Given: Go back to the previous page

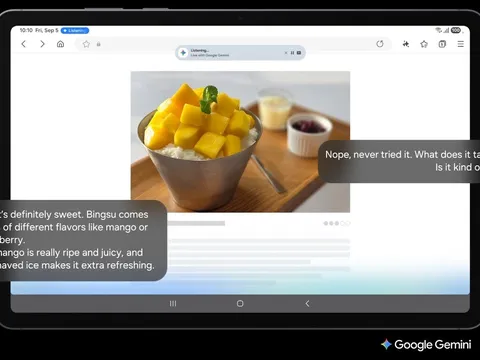Looking at the screenshot, I should (23, 44).
